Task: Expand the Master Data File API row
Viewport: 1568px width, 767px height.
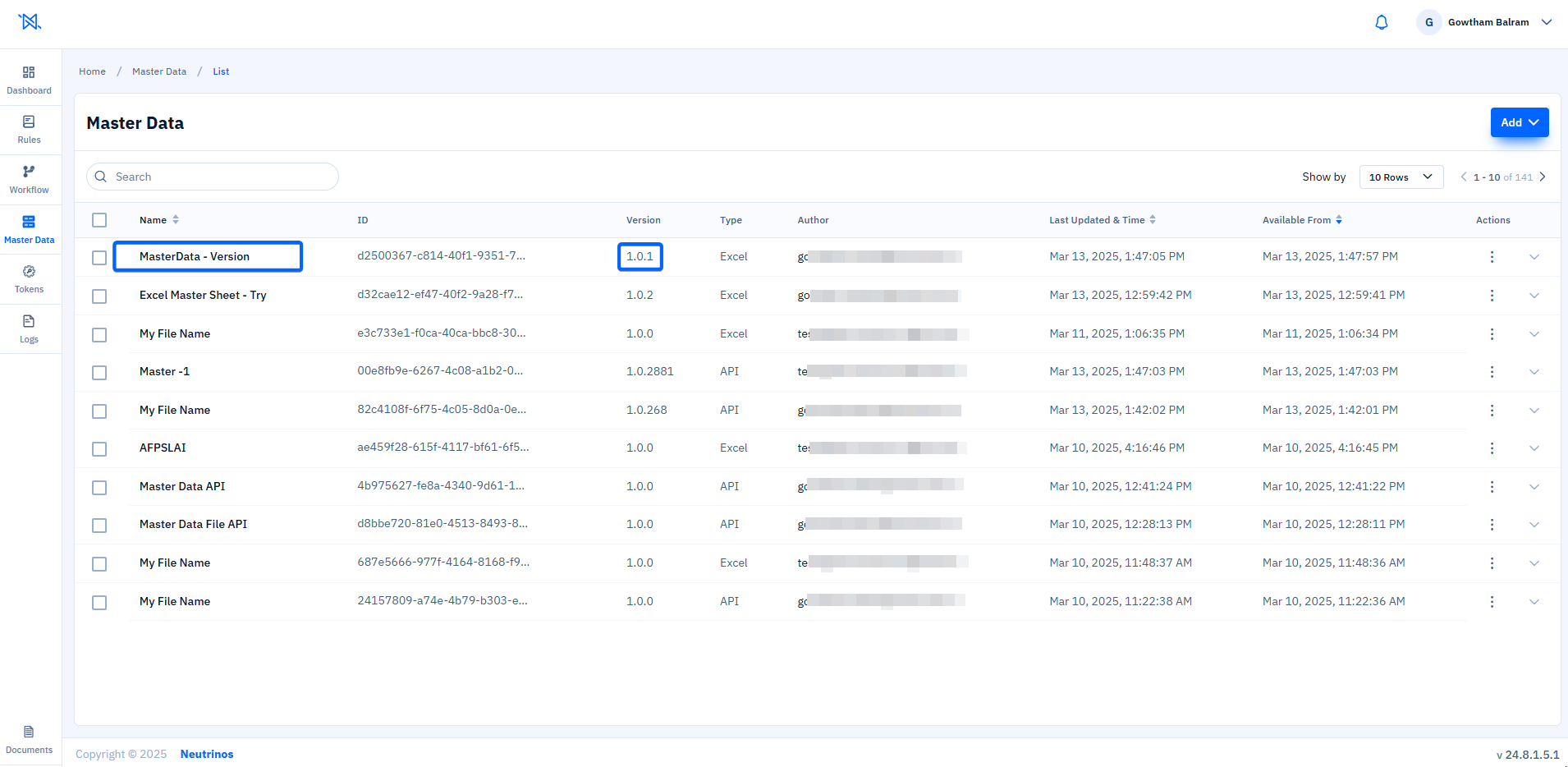Action: [1534, 525]
